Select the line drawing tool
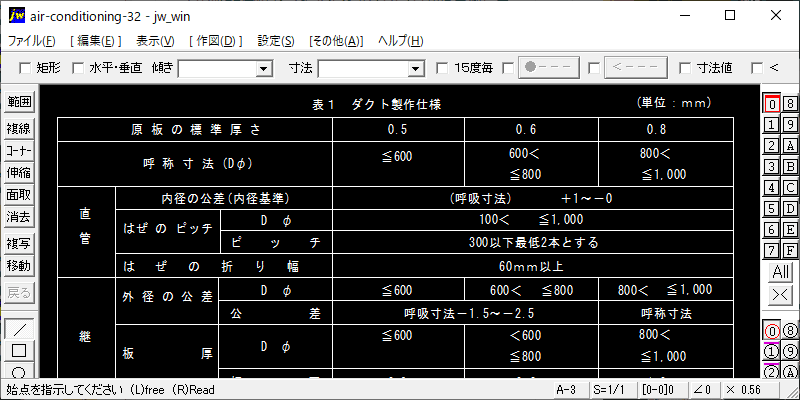This screenshot has width=800, height=400. [x=20, y=329]
